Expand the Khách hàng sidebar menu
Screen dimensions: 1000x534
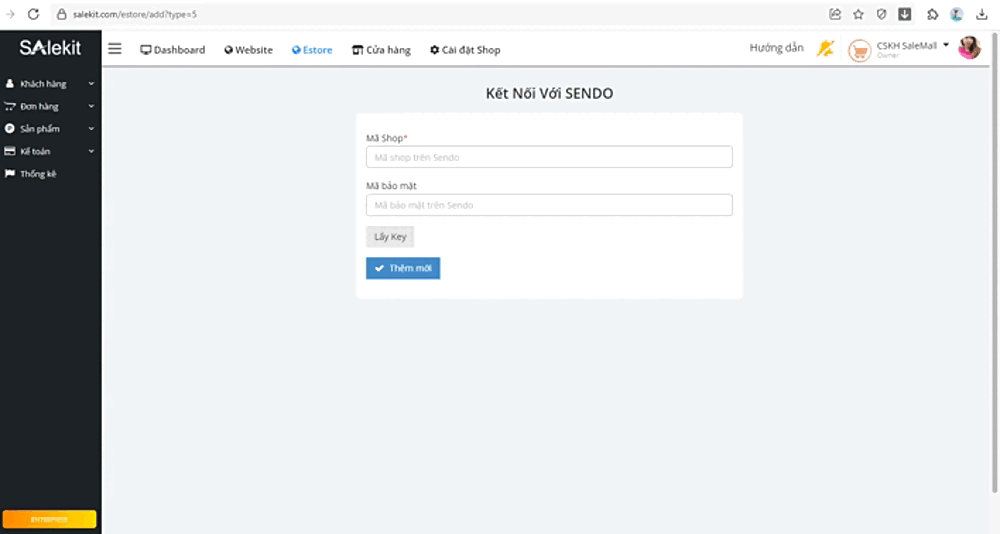[x=50, y=84]
